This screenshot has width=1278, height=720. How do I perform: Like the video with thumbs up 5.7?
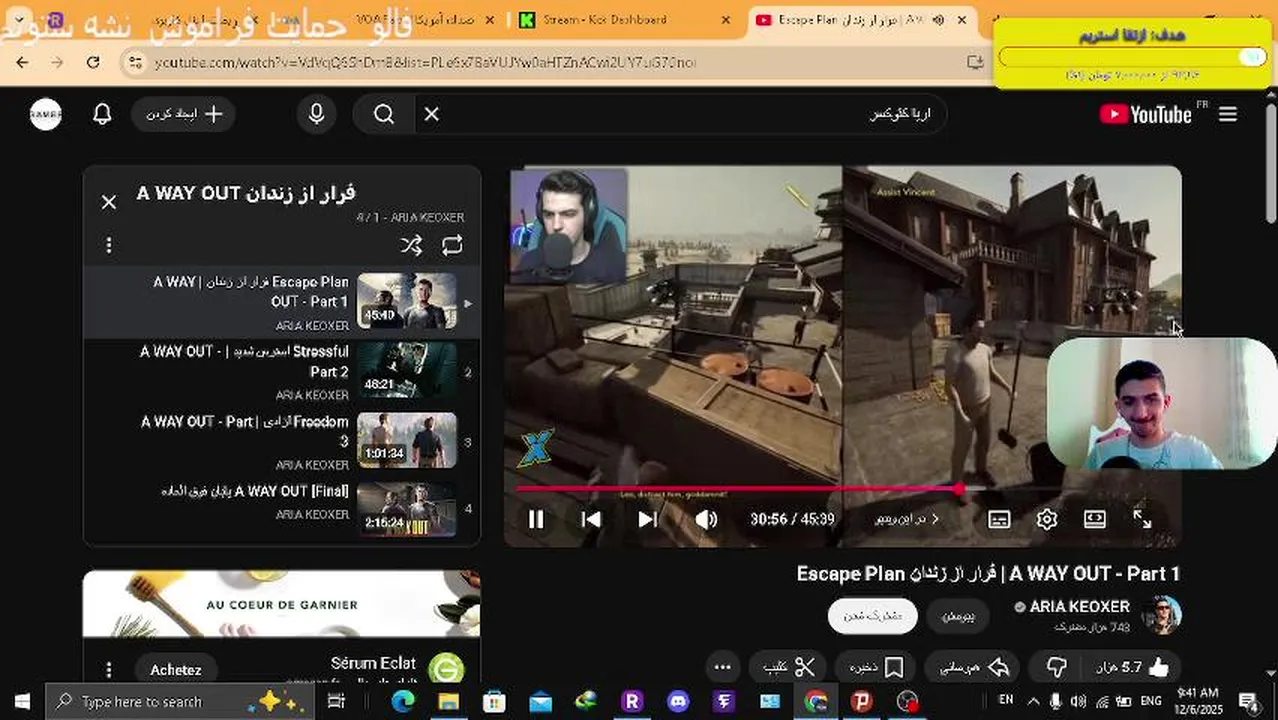[1132, 667]
